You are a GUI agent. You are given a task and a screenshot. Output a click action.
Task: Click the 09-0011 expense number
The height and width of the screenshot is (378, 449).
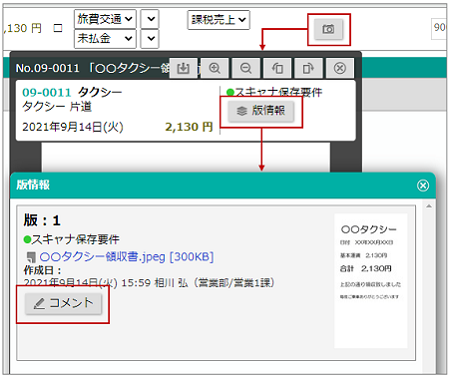pyautogui.click(x=47, y=92)
